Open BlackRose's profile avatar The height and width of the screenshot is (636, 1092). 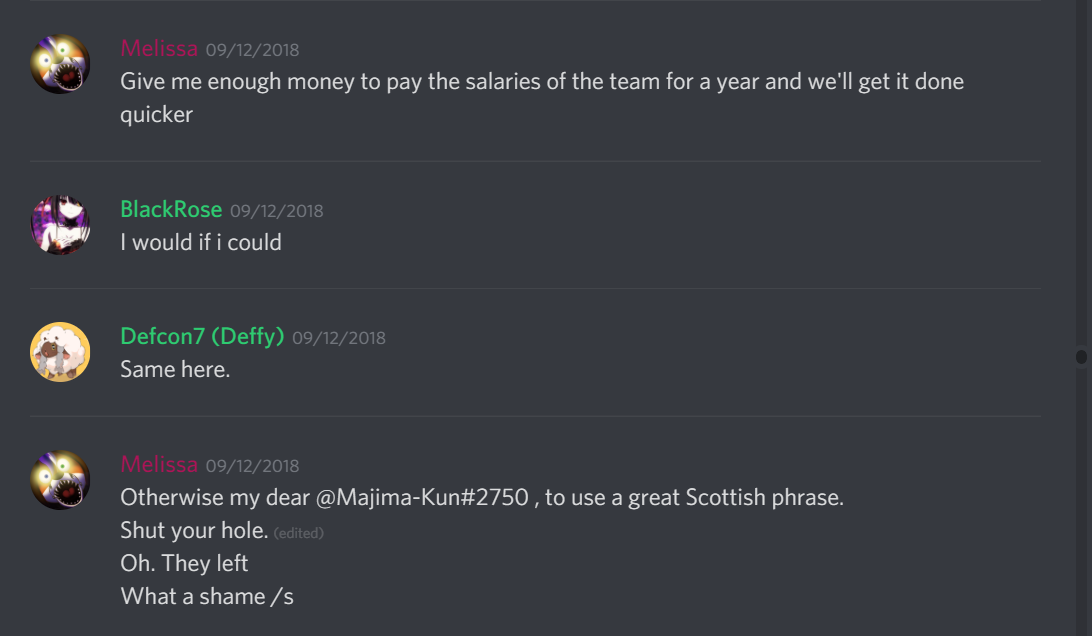tap(61, 225)
